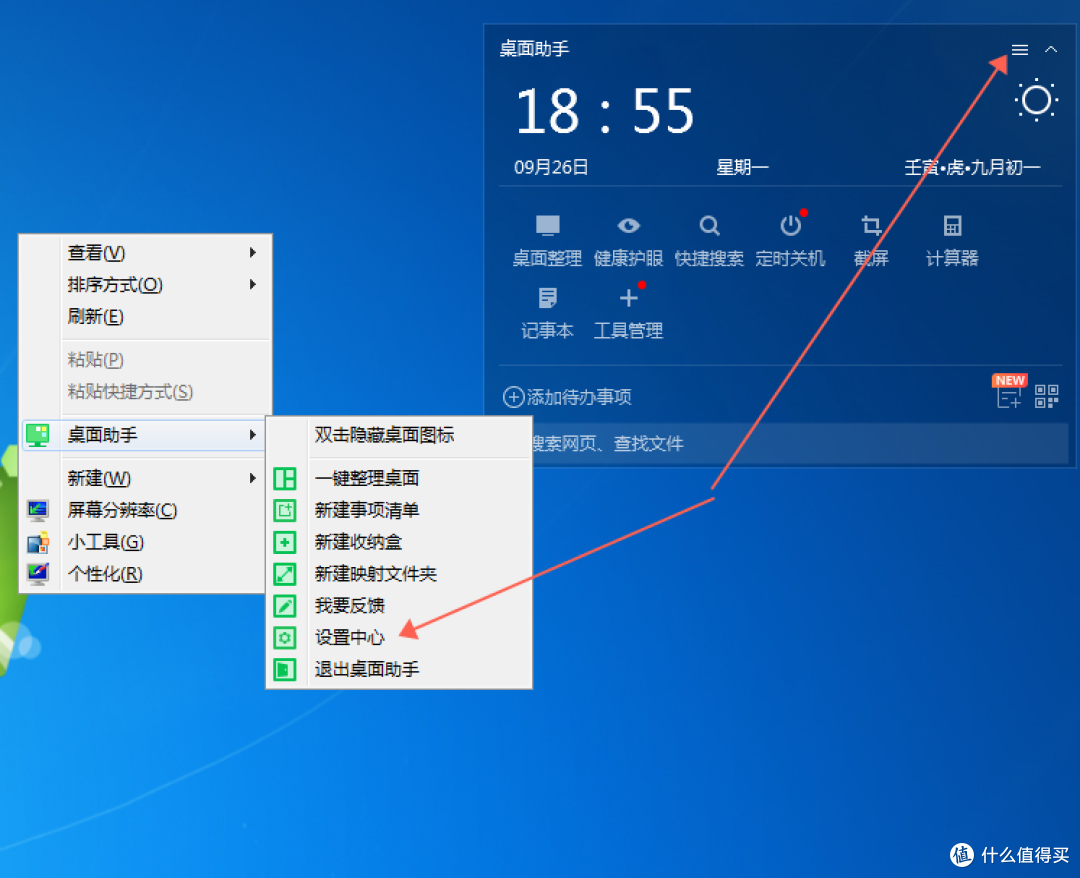Click the pencil icon beside 我要反馈
This screenshot has height=878, width=1080.
coord(284,605)
